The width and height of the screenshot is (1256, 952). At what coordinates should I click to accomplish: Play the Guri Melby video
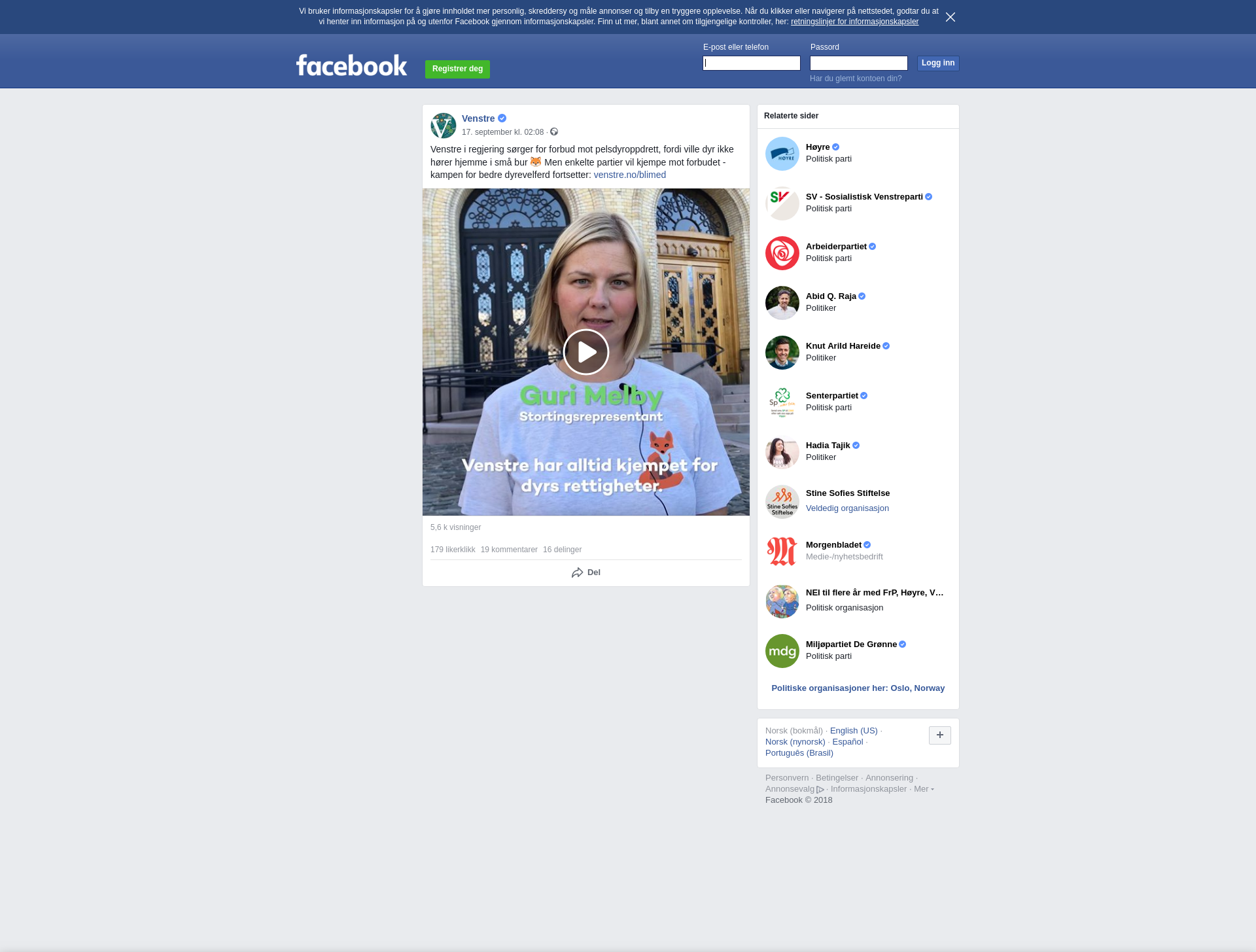click(x=586, y=352)
